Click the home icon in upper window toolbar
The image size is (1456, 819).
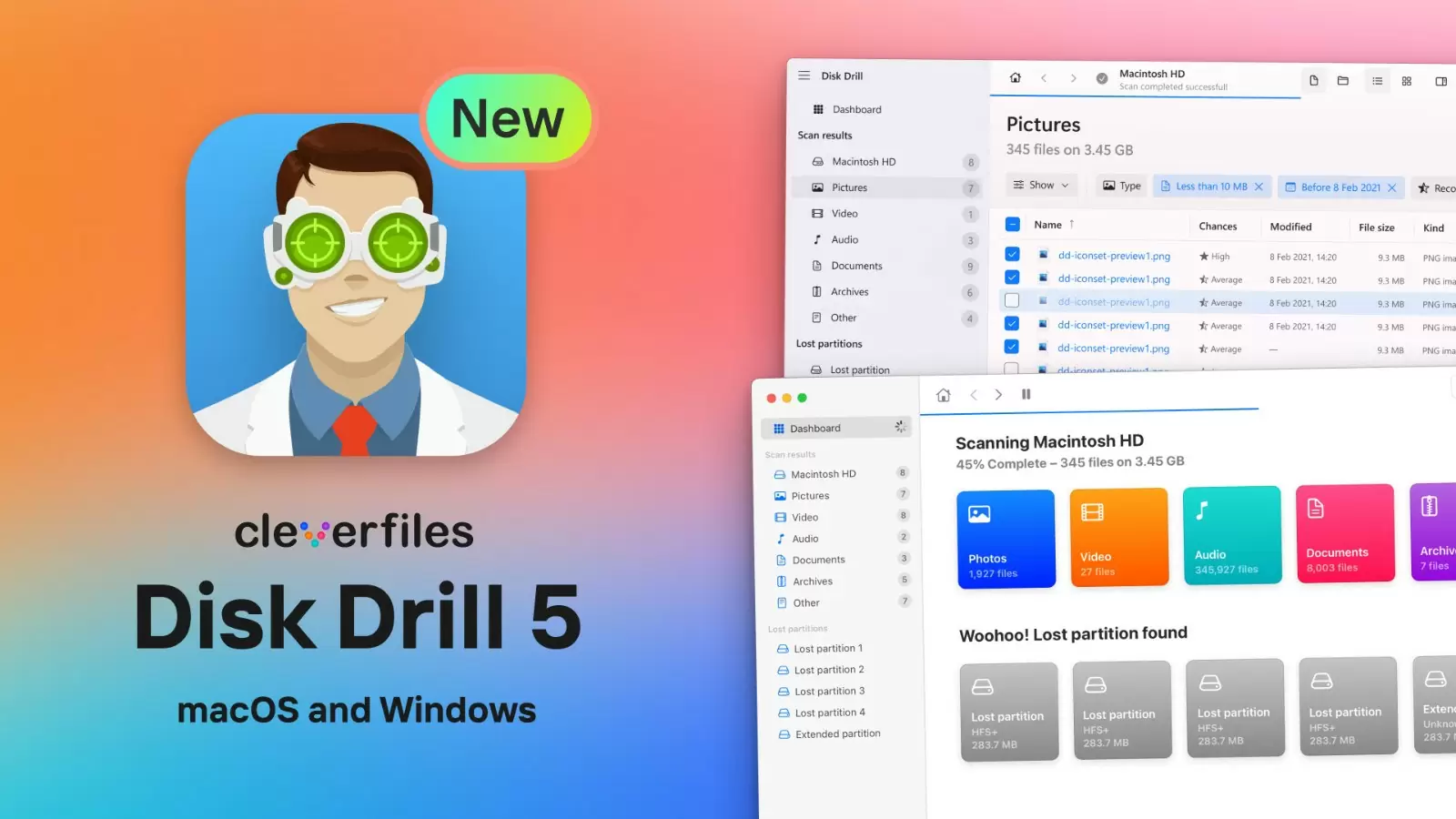(x=1016, y=78)
